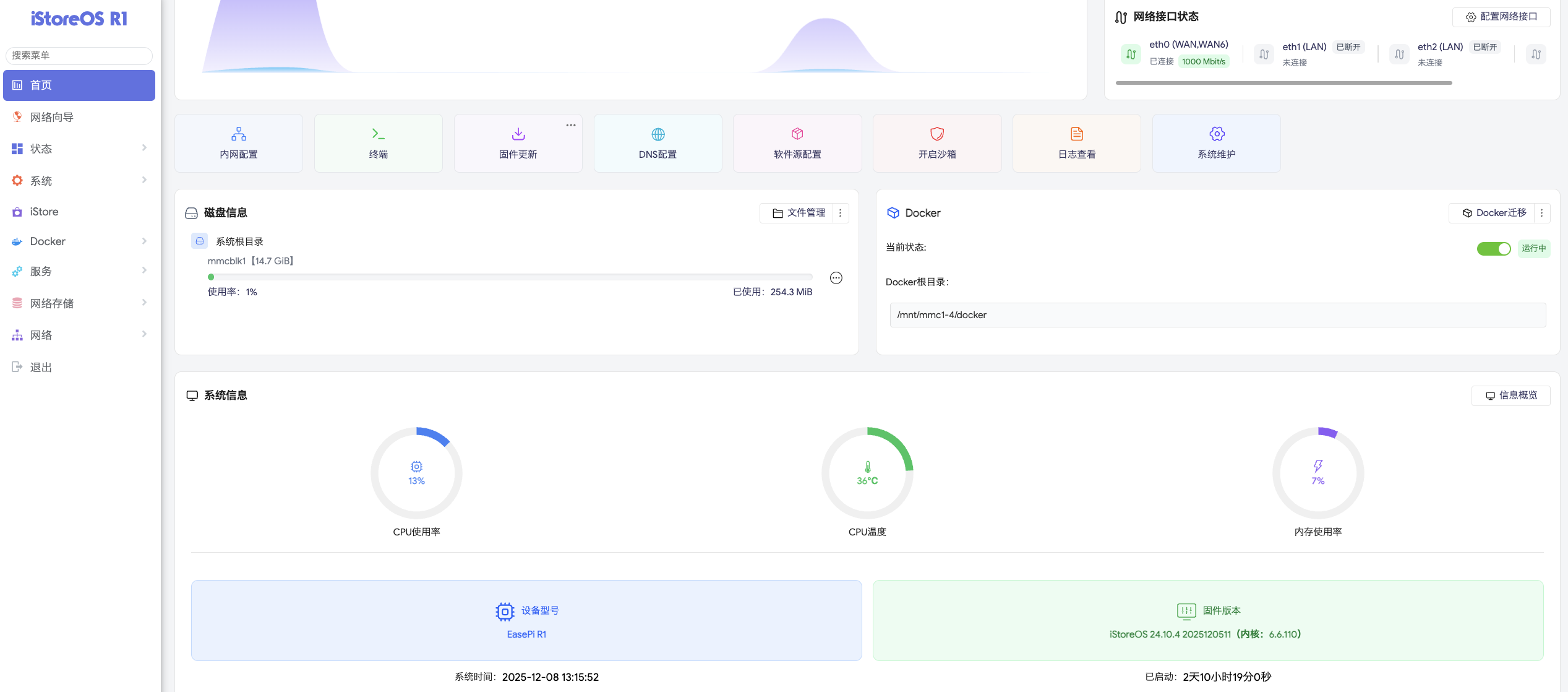Open the DNS配置 globe icon
This screenshot has width=1568, height=692.
pyautogui.click(x=658, y=134)
